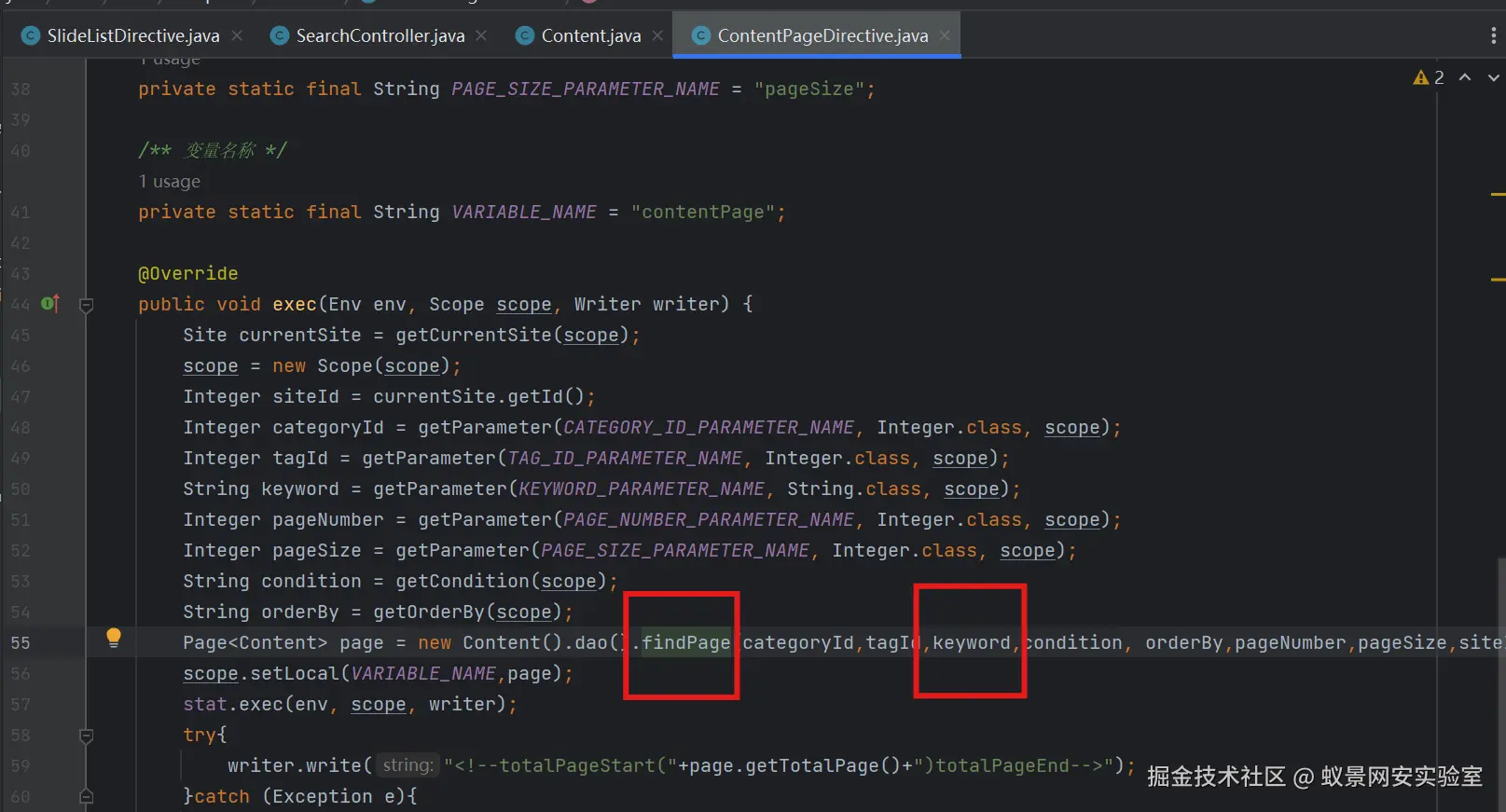Switch to the SlideListDirective.java tab

coord(132,35)
